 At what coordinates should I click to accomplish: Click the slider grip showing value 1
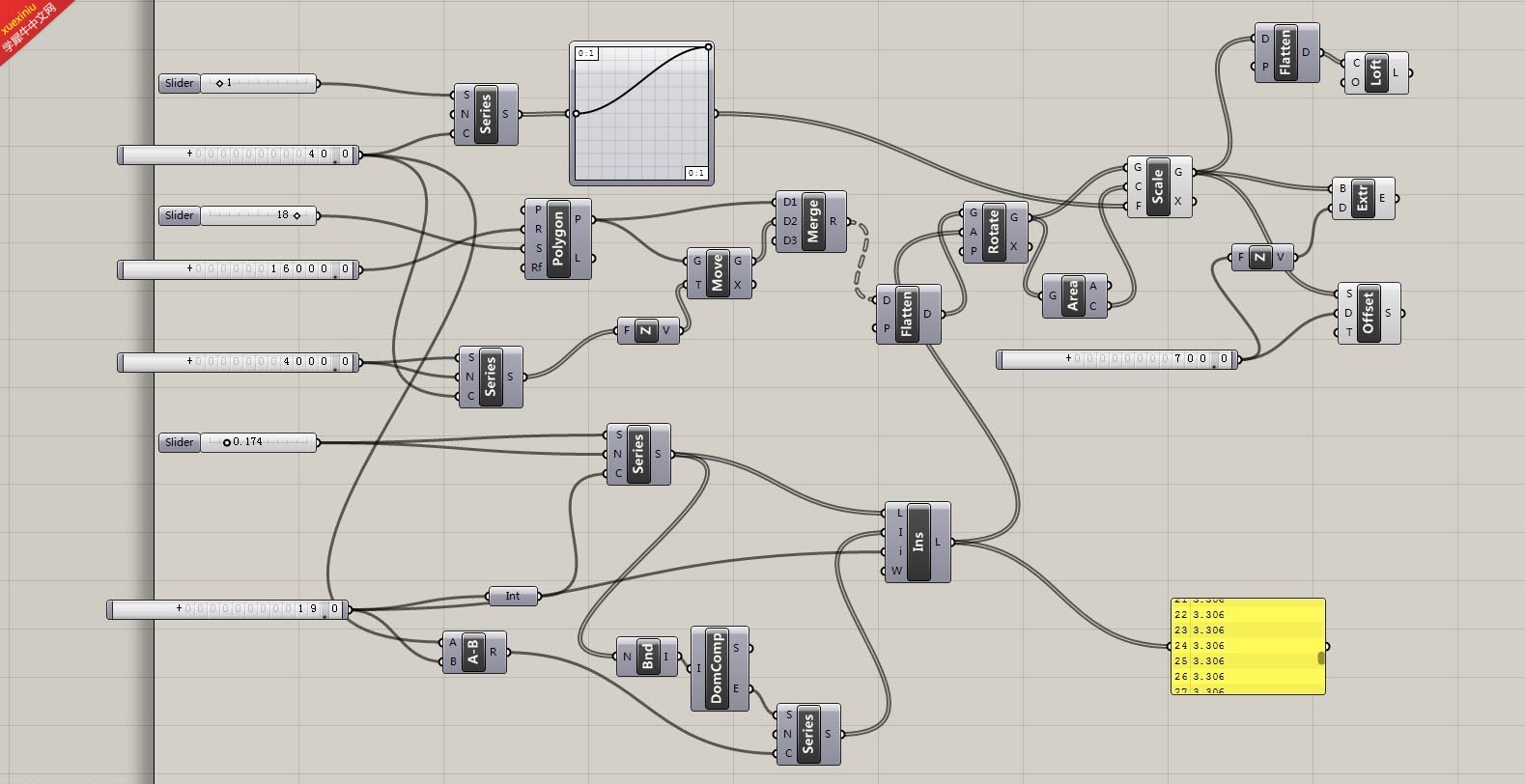[219, 83]
